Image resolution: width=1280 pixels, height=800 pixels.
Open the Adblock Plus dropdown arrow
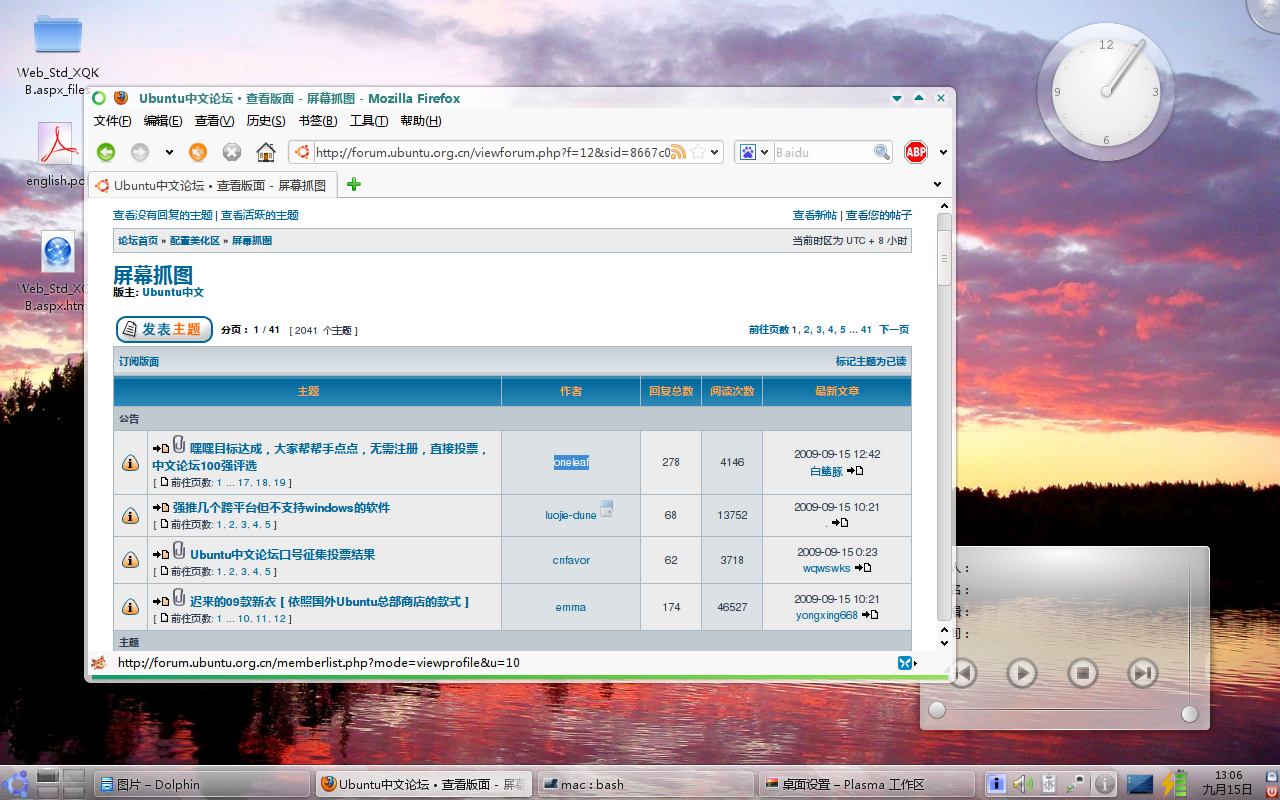[x=943, y=153]
